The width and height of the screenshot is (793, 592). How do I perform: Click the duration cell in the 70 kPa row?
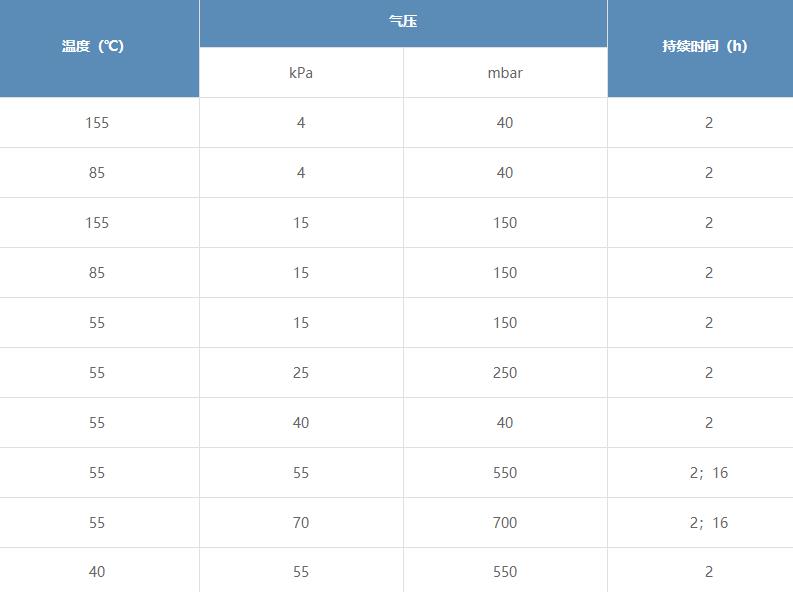point(708,523)
